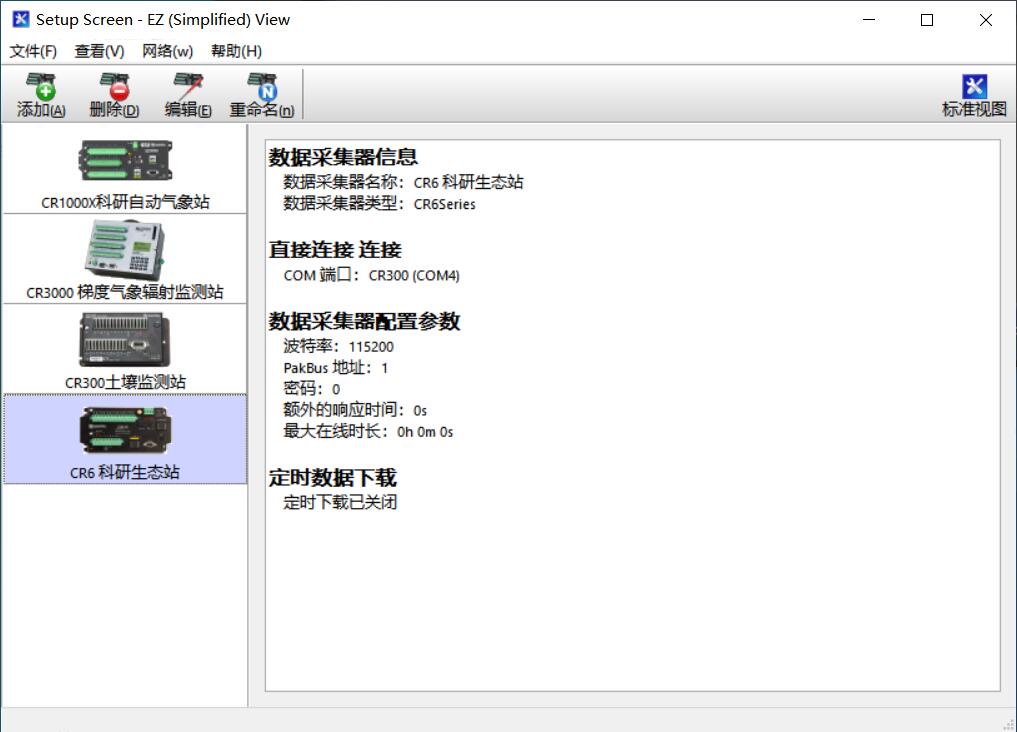Open the 帮助(H) menu

tap(236, 51)
